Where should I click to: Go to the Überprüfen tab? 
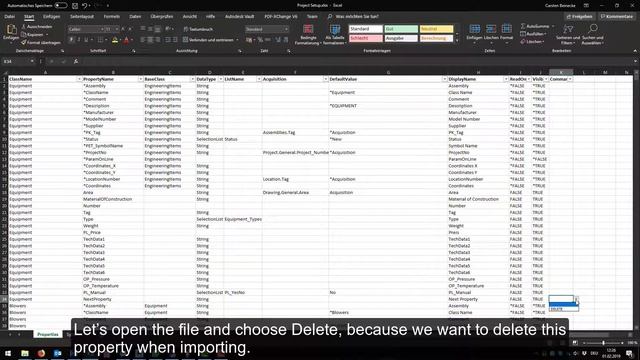click(x=162, y=17)
